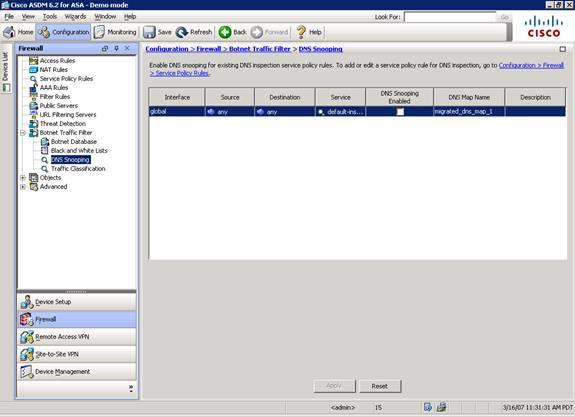Follow the Configuration > Firewall link in description
Viewport: 575px width, 417px height.
[531, 65]
